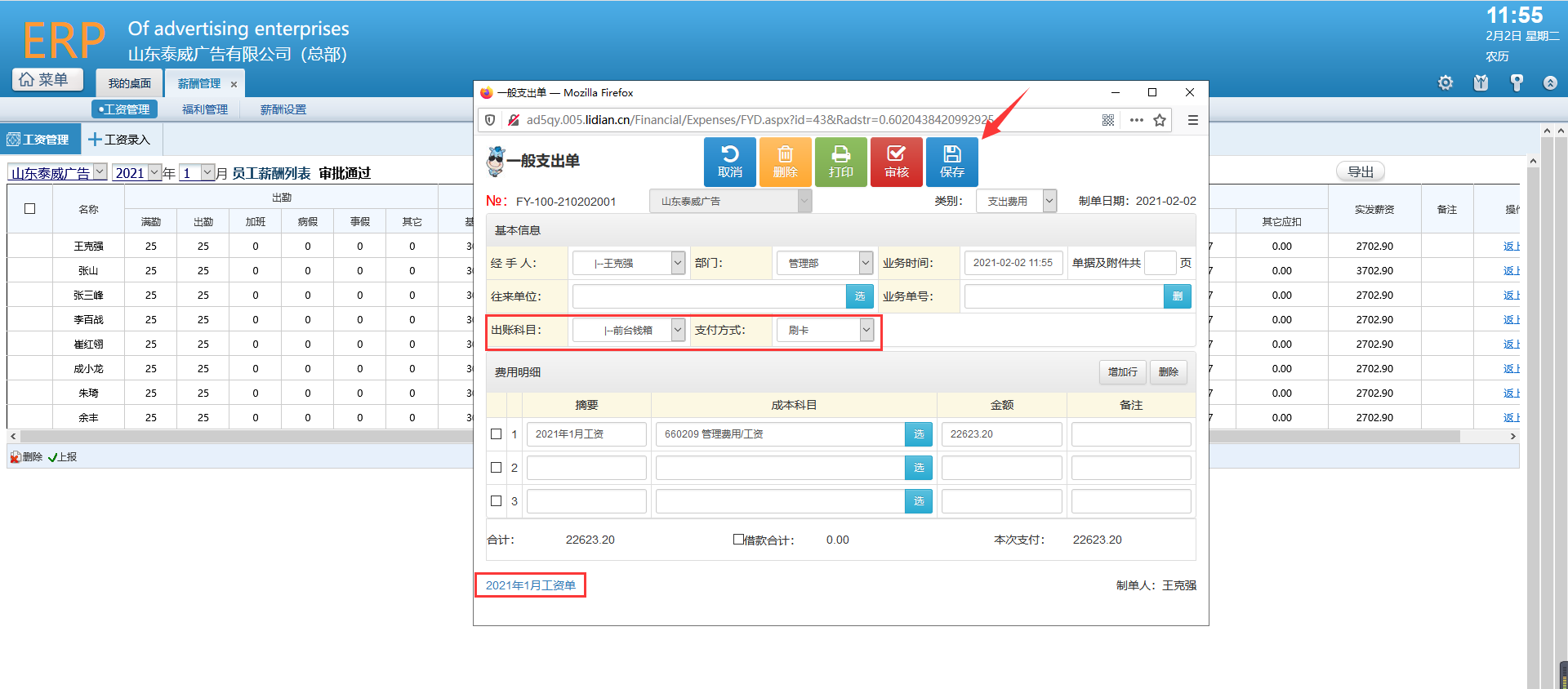Click the plus 工资录入 tab
1568x689 pixels.
pyautogui.click(x=119, y=140)
